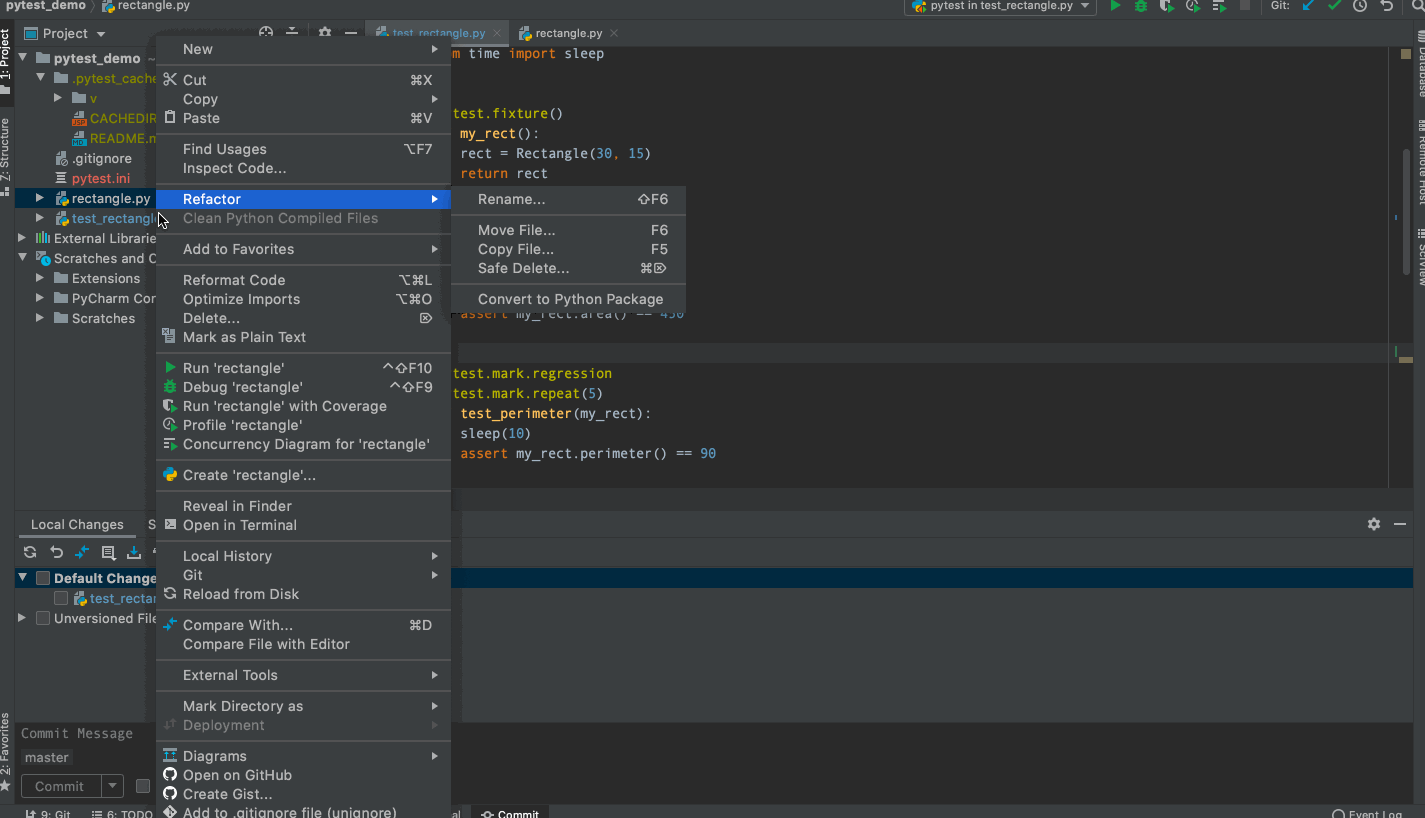Click the Git commit green checkmark

click(x=1334, y=6)
